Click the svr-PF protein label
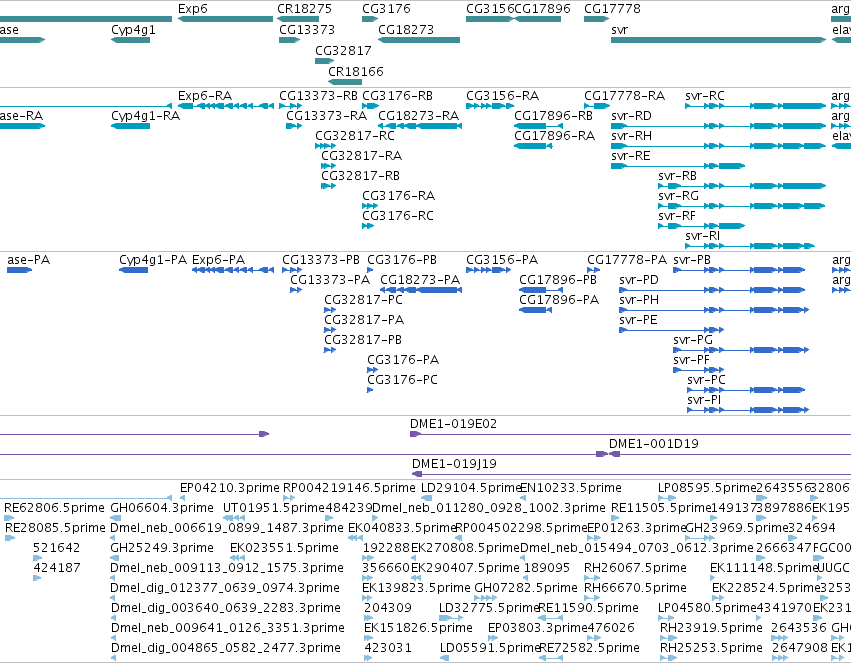The height and width of the screenshot is (663, 851). [x=691, y=360]
